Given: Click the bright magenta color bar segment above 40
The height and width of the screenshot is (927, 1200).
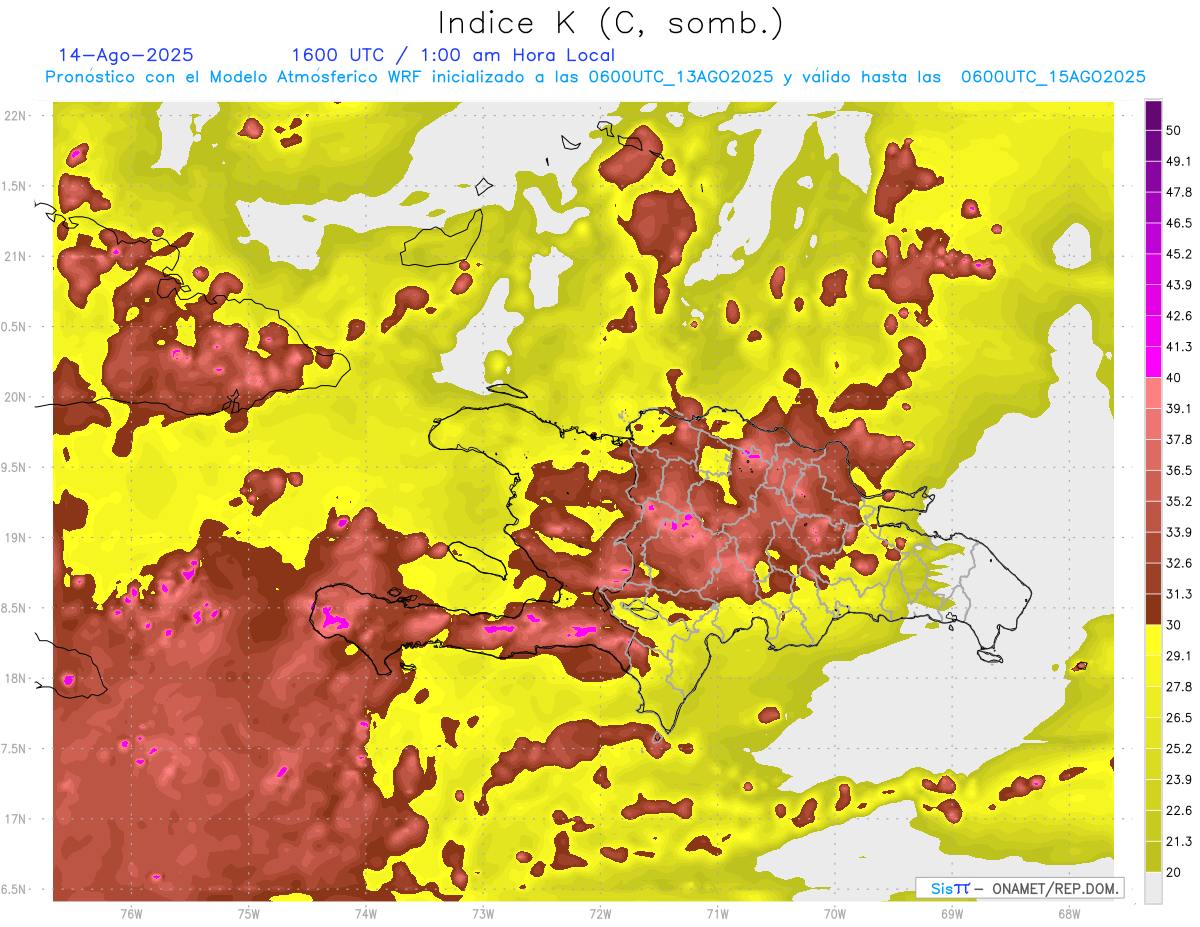Looking at the screenshot, I should pos(1153,362).
